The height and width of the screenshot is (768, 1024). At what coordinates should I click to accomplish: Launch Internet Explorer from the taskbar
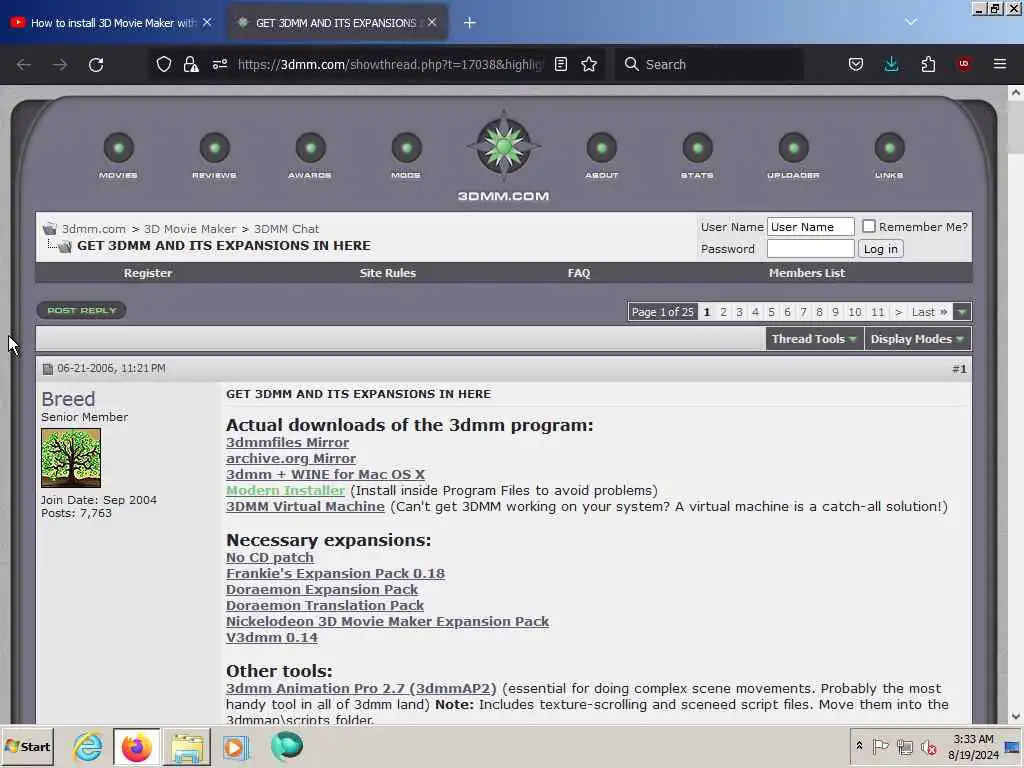[x=88, y=746]
